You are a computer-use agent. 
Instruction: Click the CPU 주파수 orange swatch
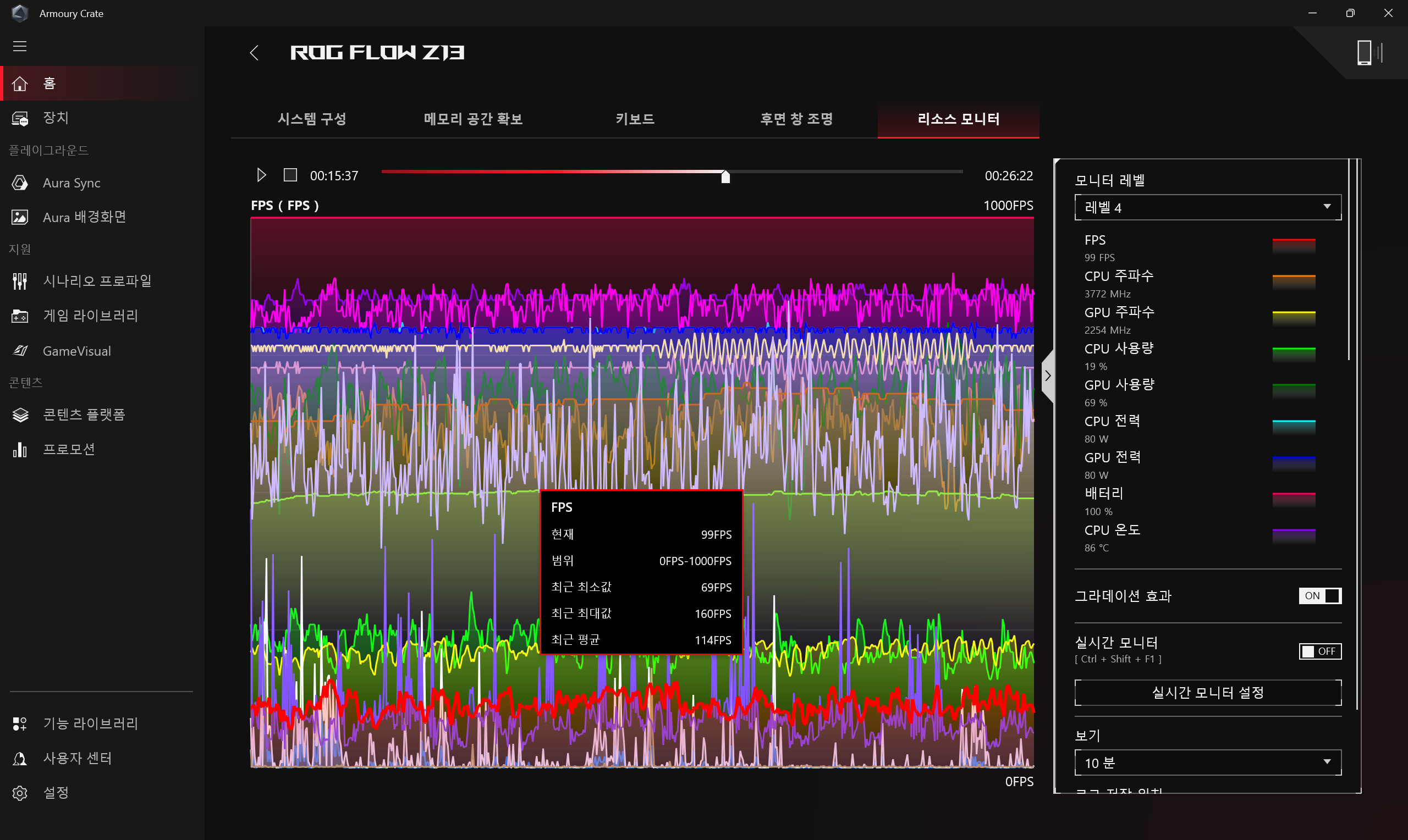1294,282
